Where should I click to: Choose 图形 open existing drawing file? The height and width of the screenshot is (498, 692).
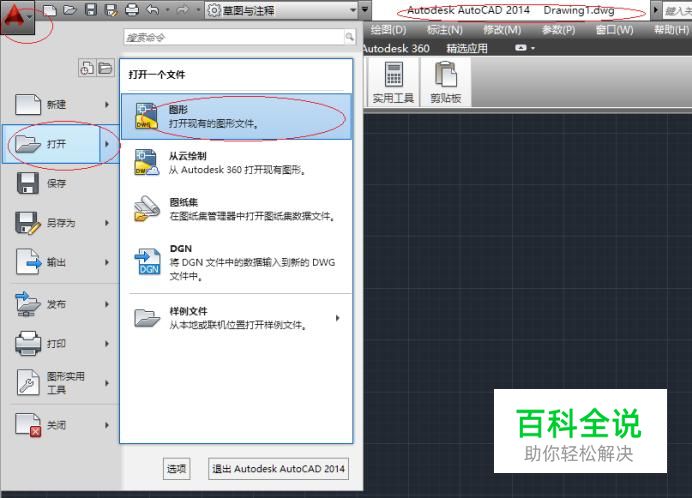pos(236,117)
